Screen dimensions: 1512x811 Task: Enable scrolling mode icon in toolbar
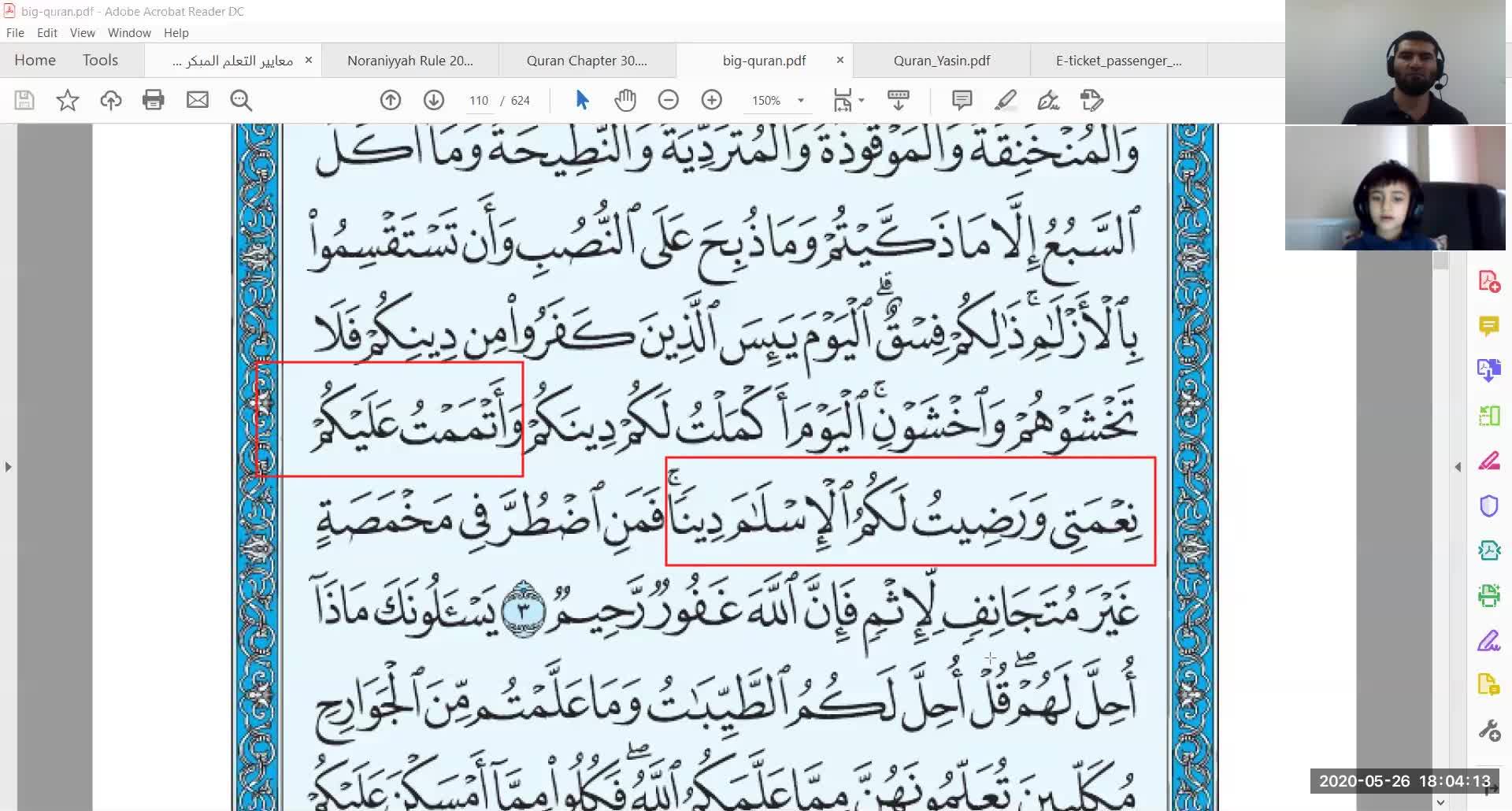point(899,100)
